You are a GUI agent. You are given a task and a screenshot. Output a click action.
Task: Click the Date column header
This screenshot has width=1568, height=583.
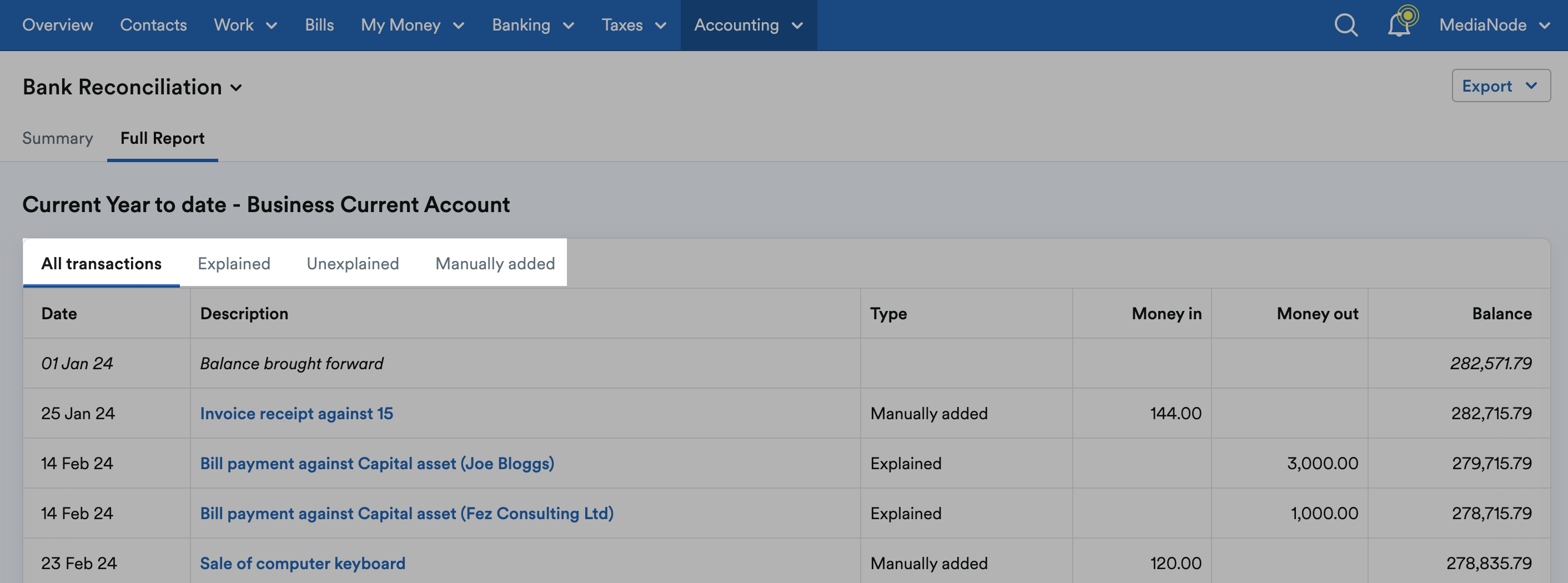[x=59, y=313]
